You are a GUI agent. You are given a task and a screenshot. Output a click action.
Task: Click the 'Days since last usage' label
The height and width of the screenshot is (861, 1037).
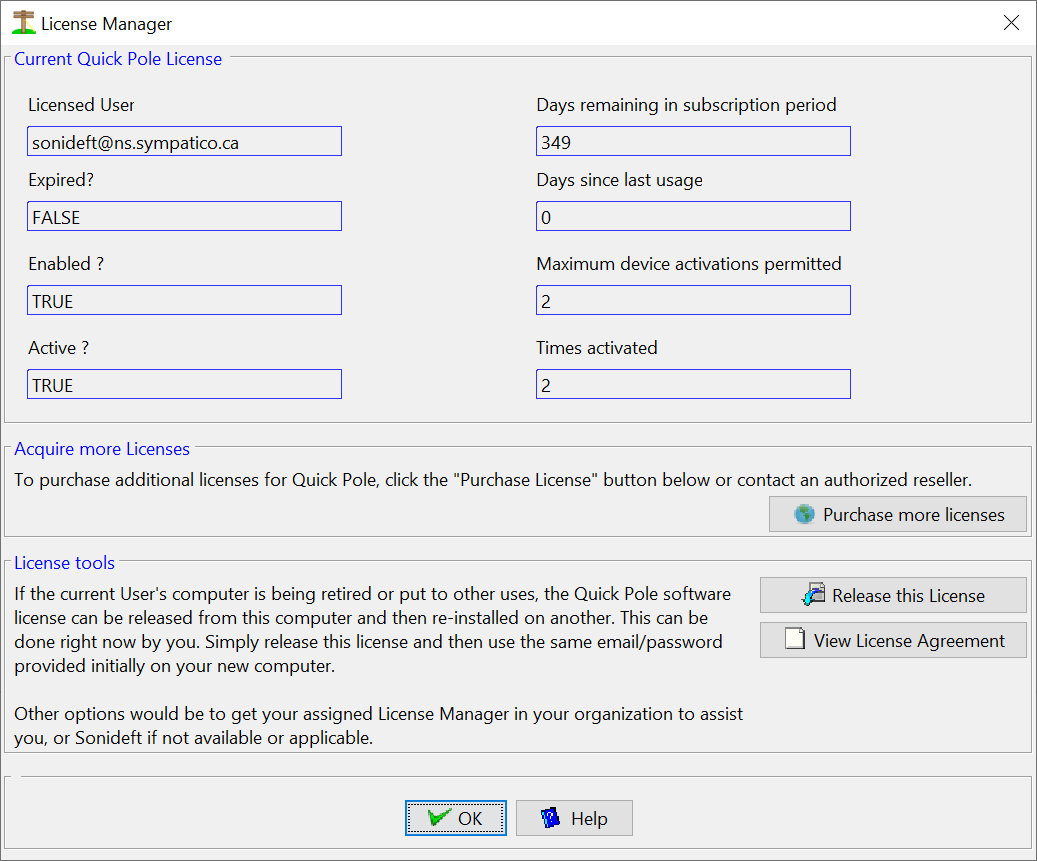[619, 180]
